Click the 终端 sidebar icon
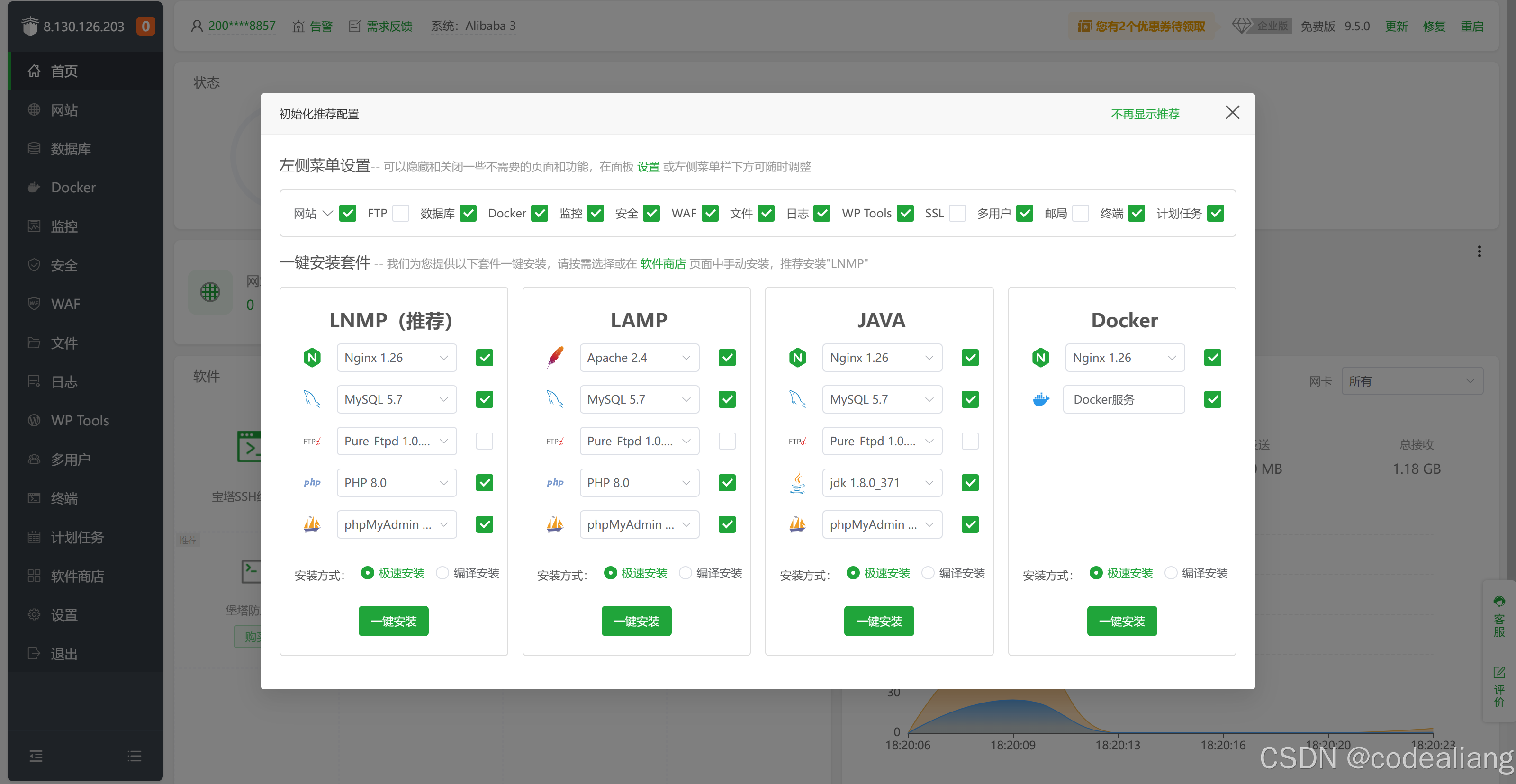The image size is (1516, 784). point(34,498)
